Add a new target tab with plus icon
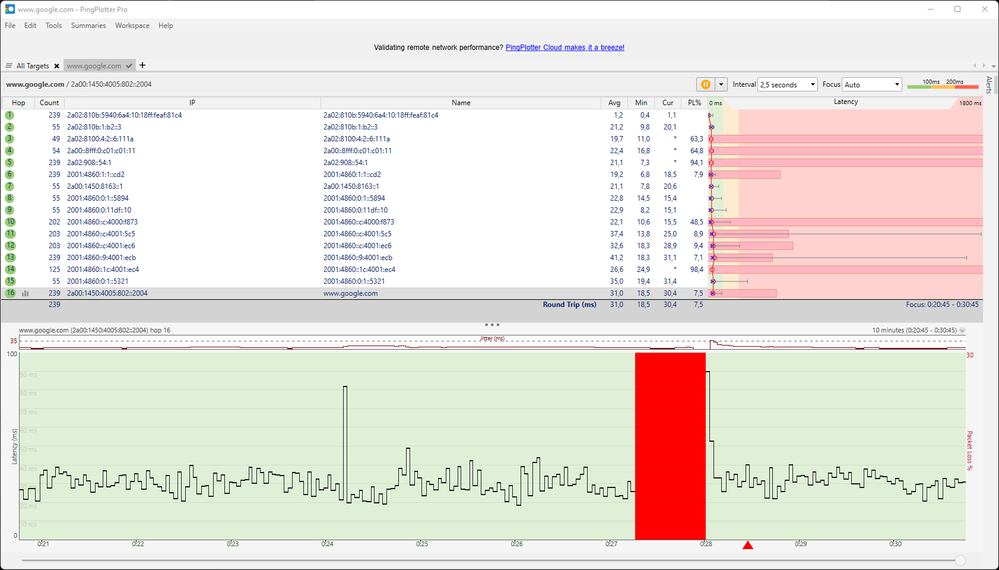999x570 pixels. (x=142, y=66)
